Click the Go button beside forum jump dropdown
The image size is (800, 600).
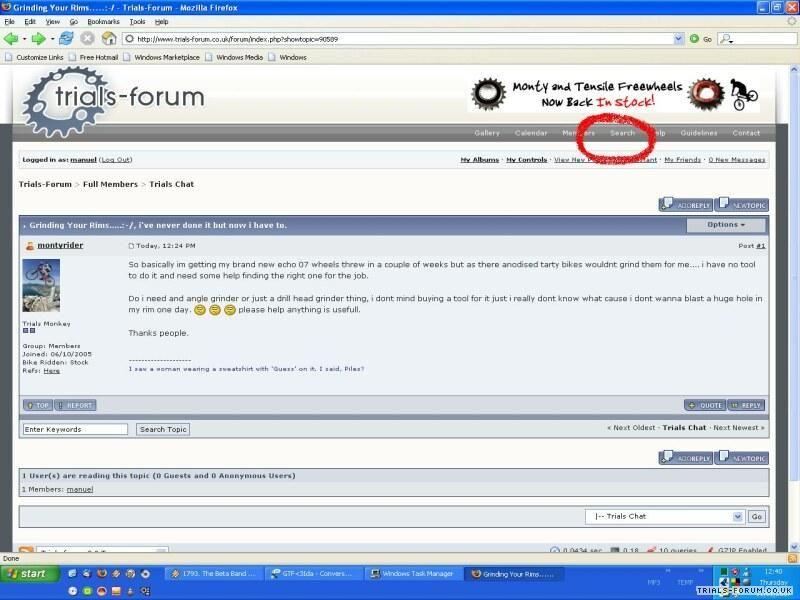click(757, 516)
